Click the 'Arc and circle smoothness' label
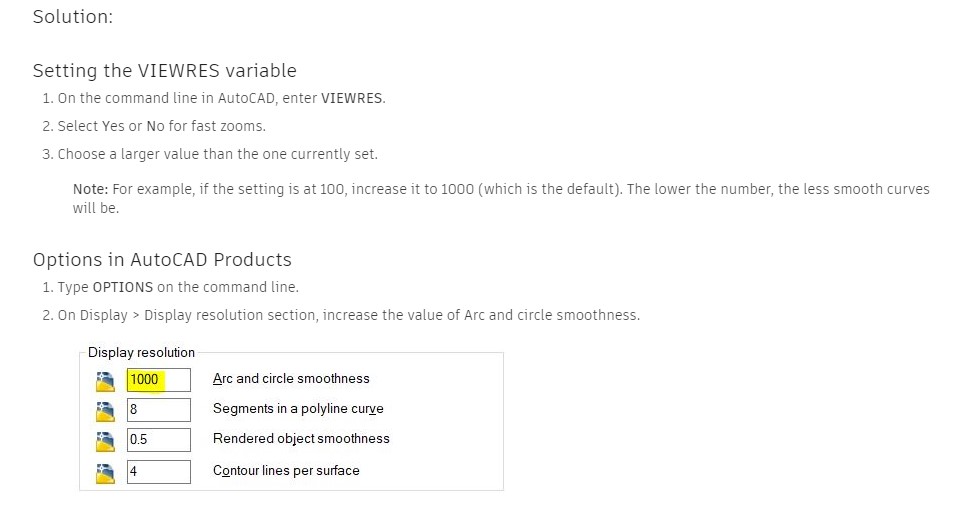Image resolution: width=954 pixels, height=519 pixels. [291, 379]
